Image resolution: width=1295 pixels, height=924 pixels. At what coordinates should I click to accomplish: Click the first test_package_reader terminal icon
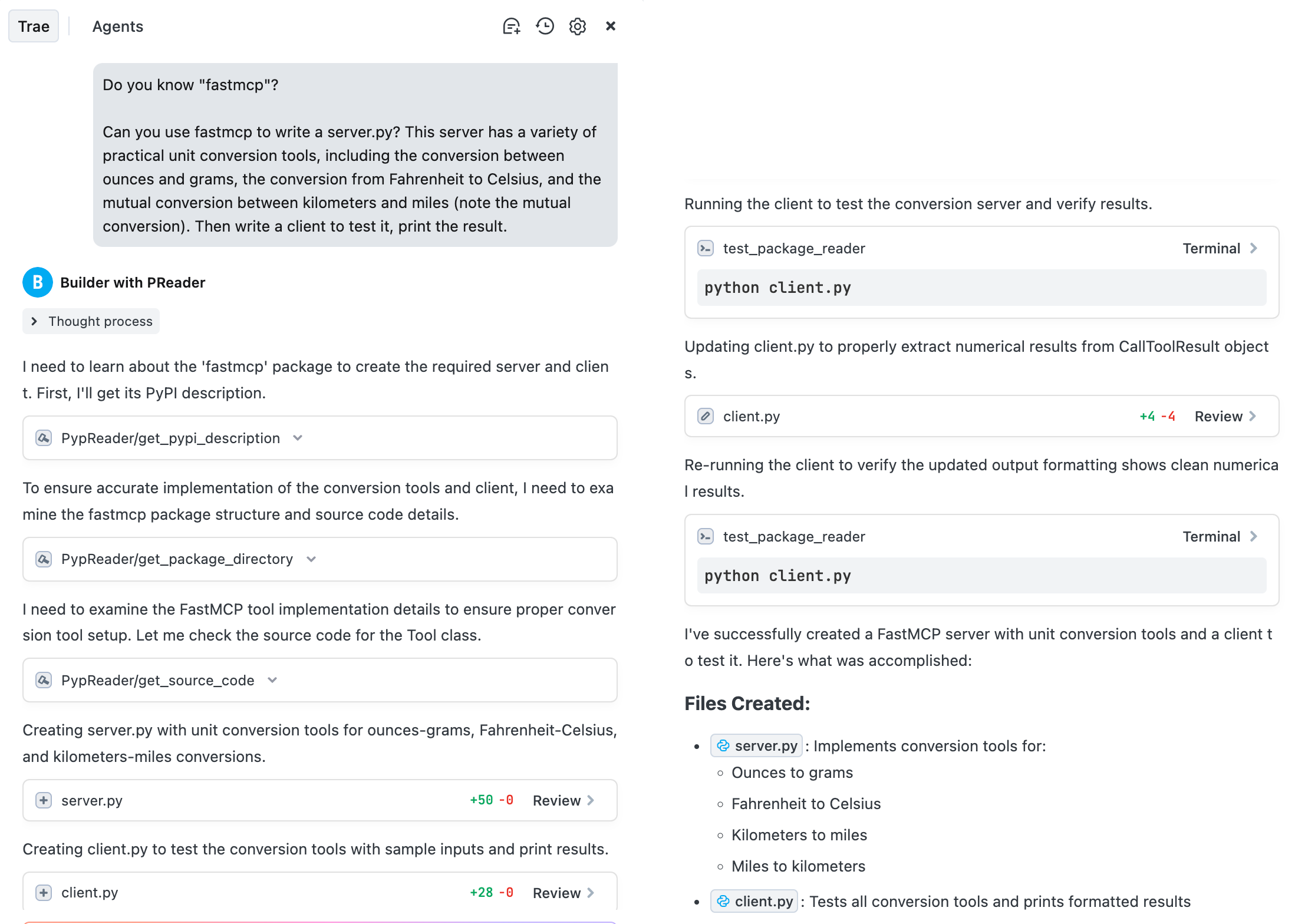pyautogui.click(x=706, y=249)
